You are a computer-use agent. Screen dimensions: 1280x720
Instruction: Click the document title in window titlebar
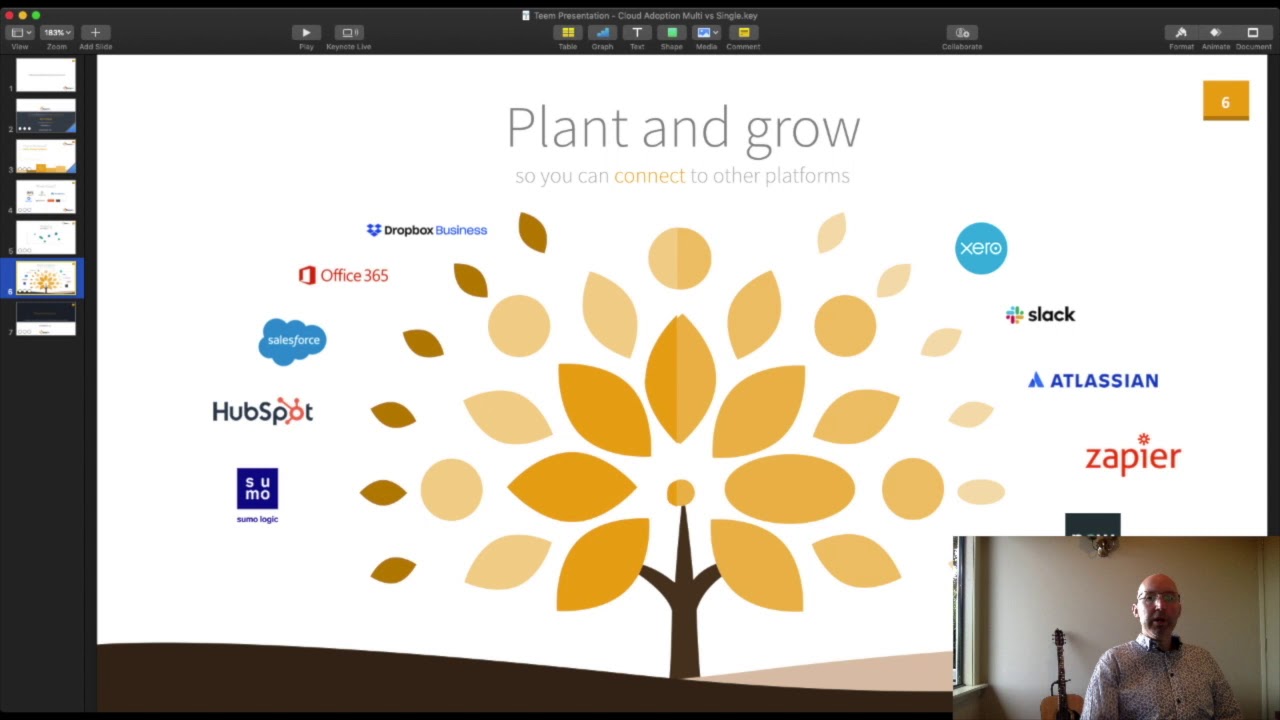click(646, 15)
